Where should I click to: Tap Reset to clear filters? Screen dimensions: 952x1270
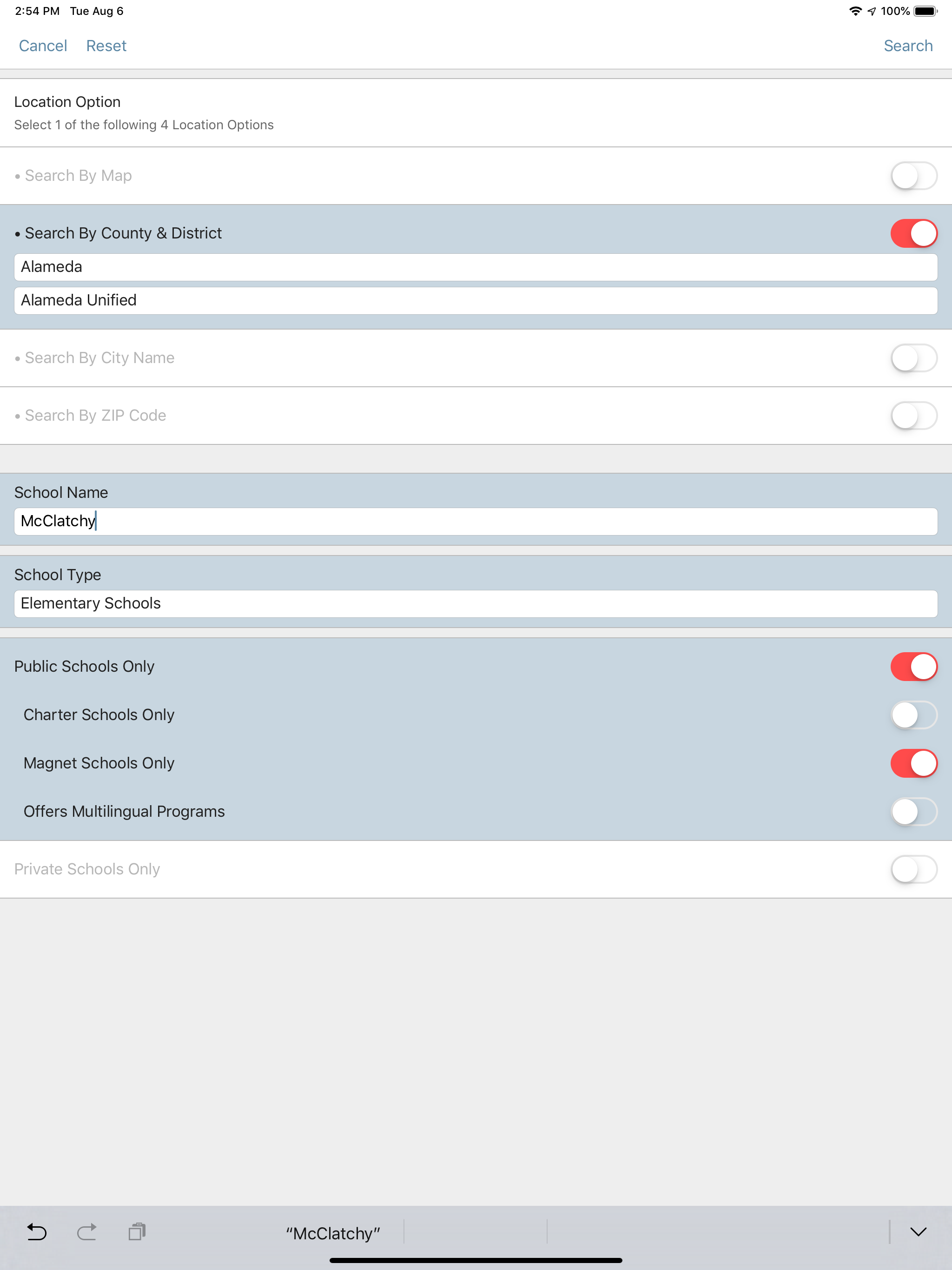(106, 46)
